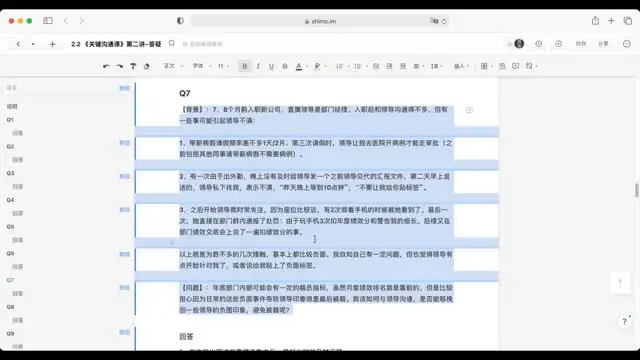Jump to Q1 in the outline
This screenshot has height=360, width=640.
(x=10, y=120)
